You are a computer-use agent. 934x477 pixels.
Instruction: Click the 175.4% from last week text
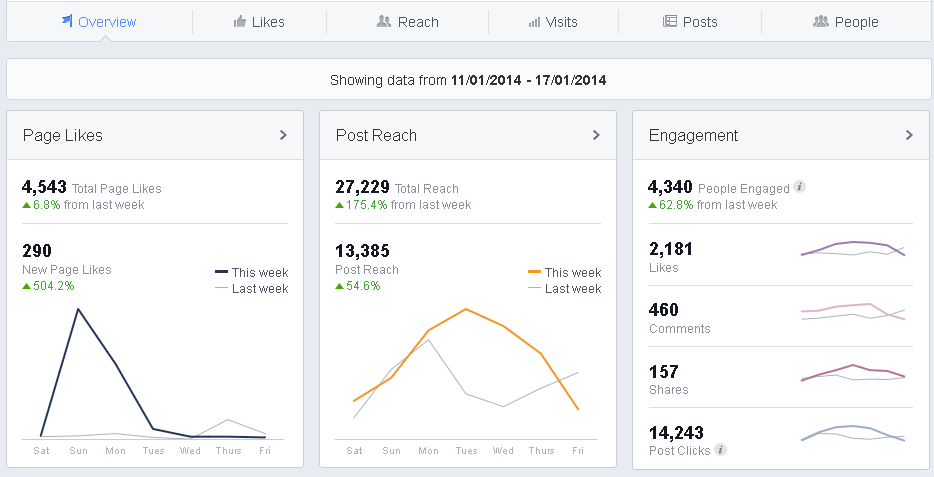point(403,205)
